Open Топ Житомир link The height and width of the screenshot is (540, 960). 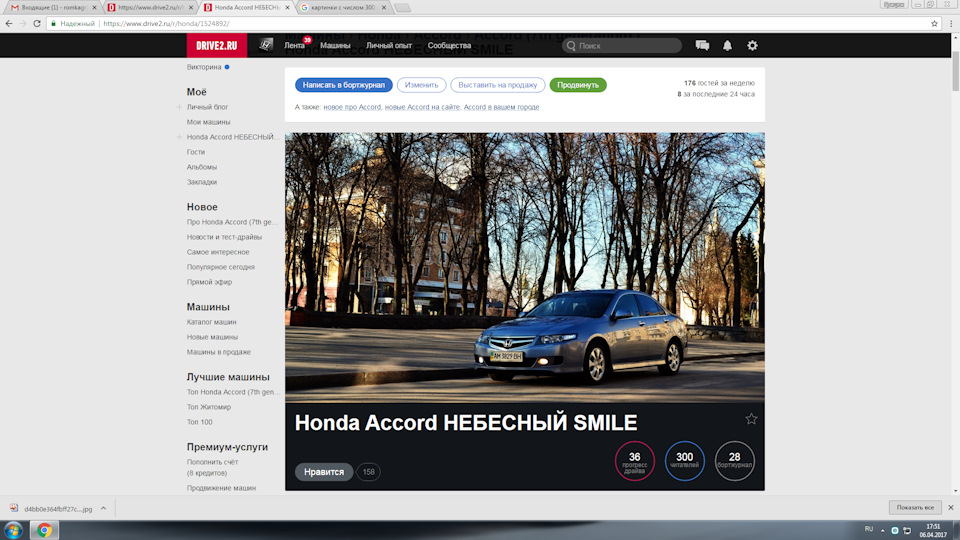point(209,407)
